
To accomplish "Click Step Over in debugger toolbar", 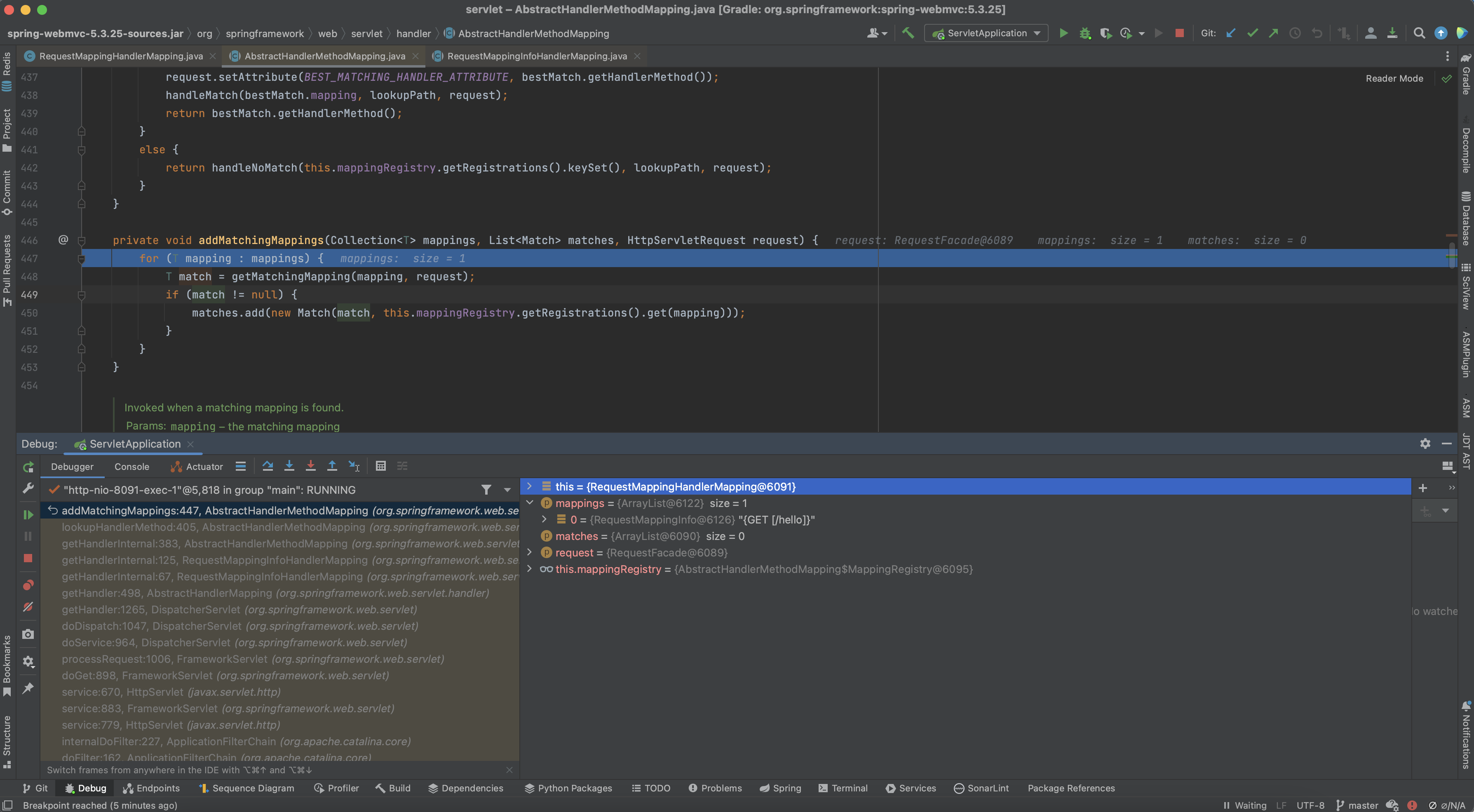I will 267,466.
